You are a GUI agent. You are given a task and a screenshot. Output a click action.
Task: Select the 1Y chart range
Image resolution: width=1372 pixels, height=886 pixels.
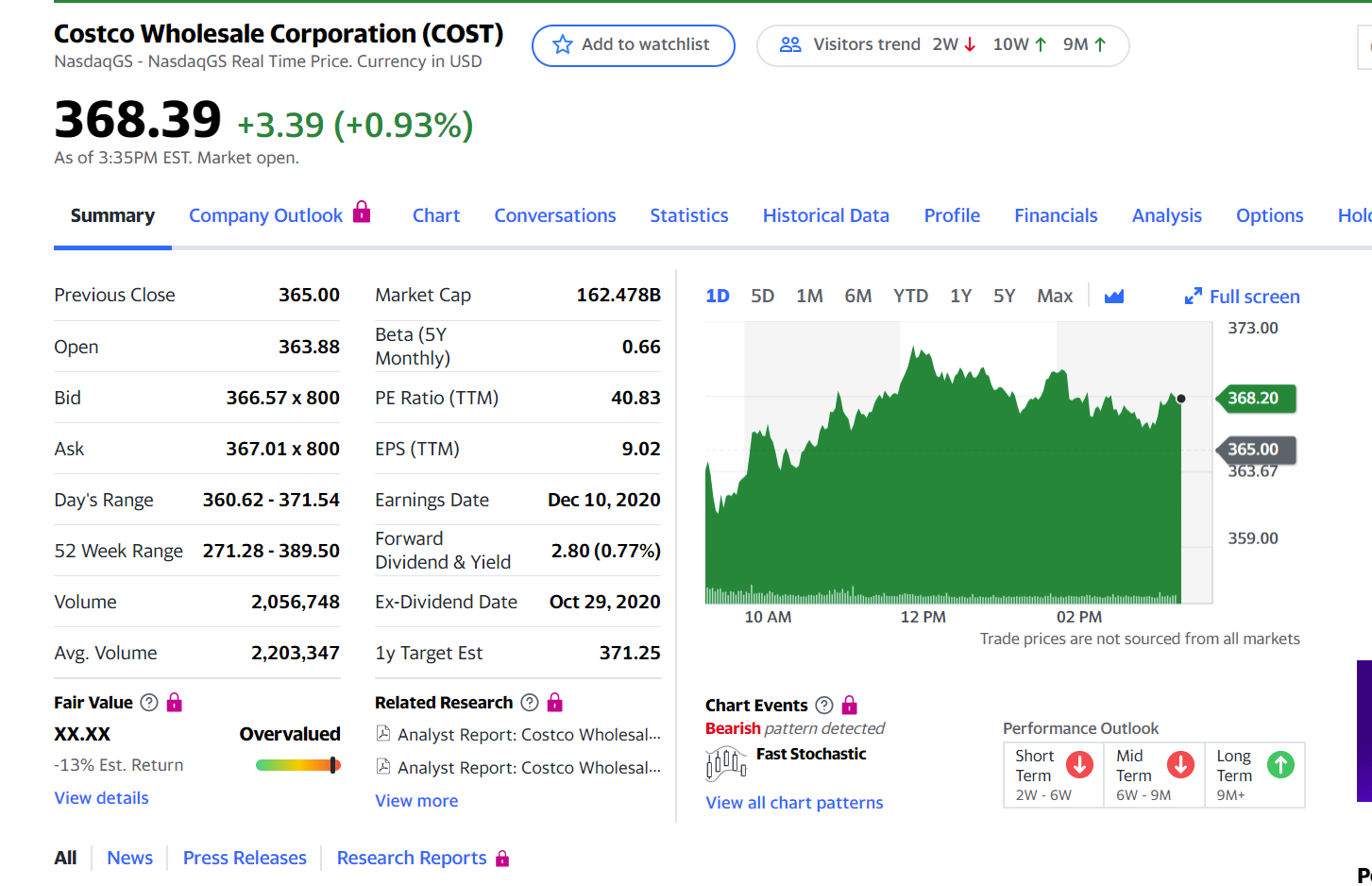click(x=961, y=296)
